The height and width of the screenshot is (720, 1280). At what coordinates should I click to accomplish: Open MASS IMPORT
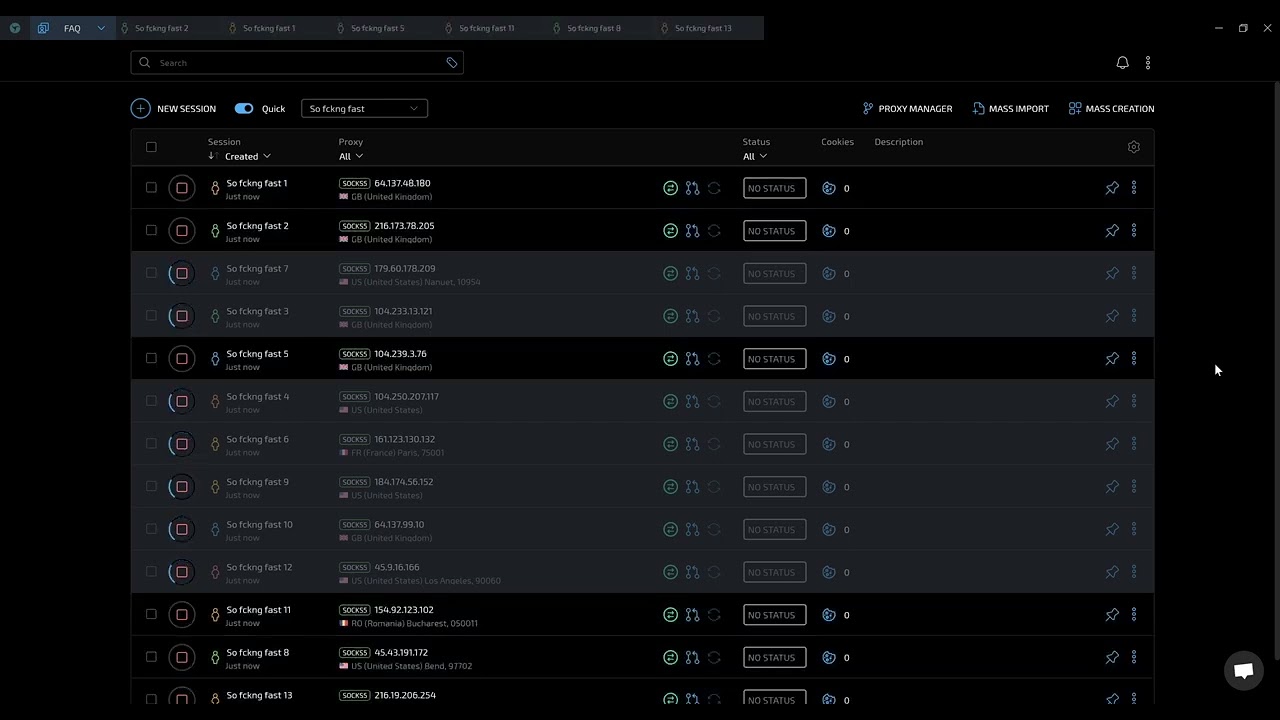click(x=1010, y=108)
